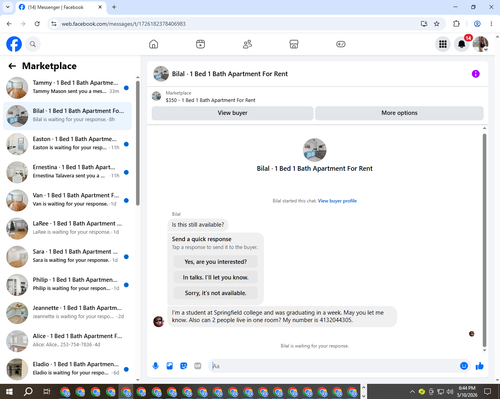Click the conversation list scrollbar
This screenshot has width=500, height=399.
(x=138, y=143)
